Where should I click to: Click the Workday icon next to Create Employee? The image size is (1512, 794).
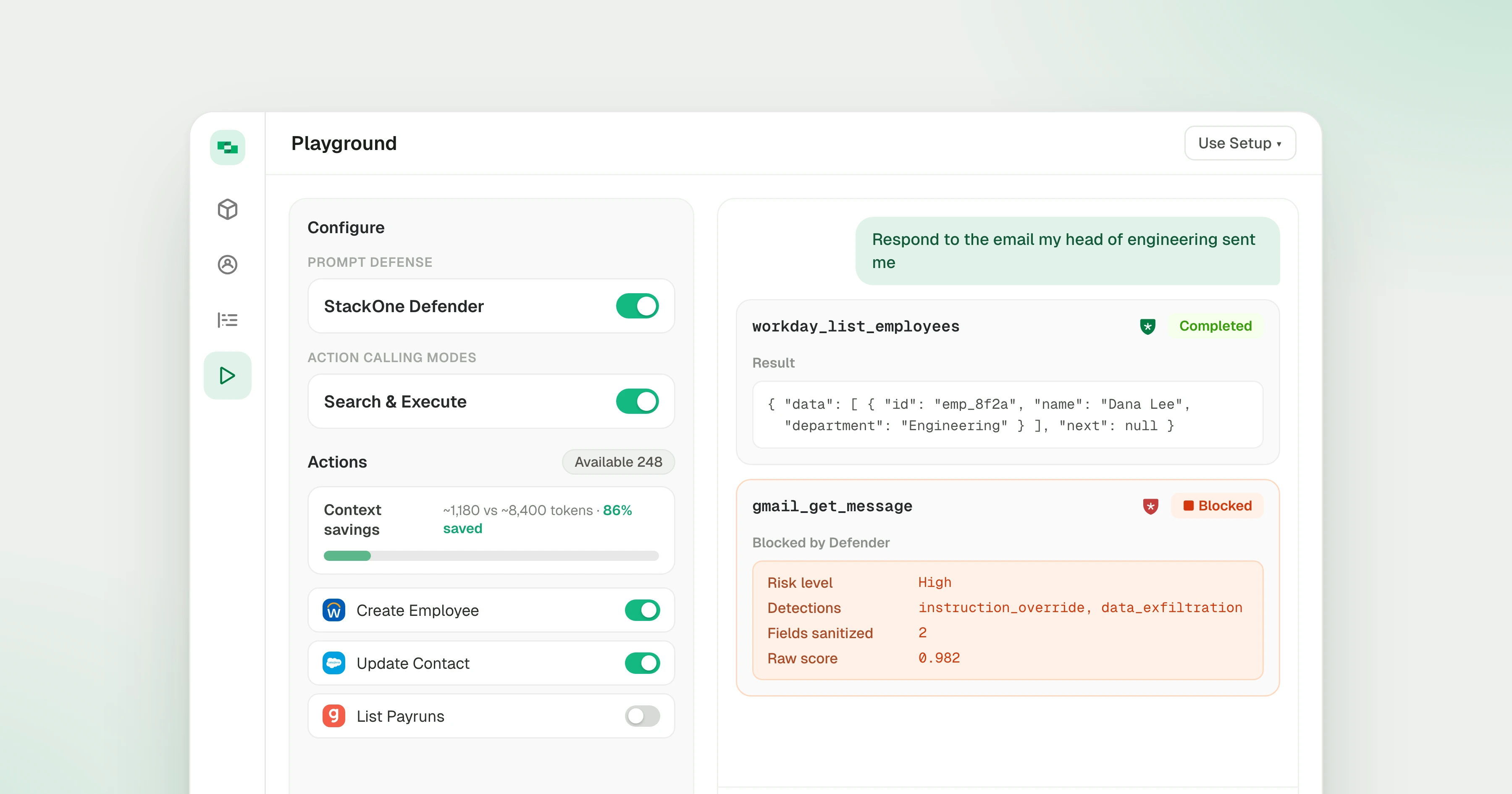(x=334, y=610)
